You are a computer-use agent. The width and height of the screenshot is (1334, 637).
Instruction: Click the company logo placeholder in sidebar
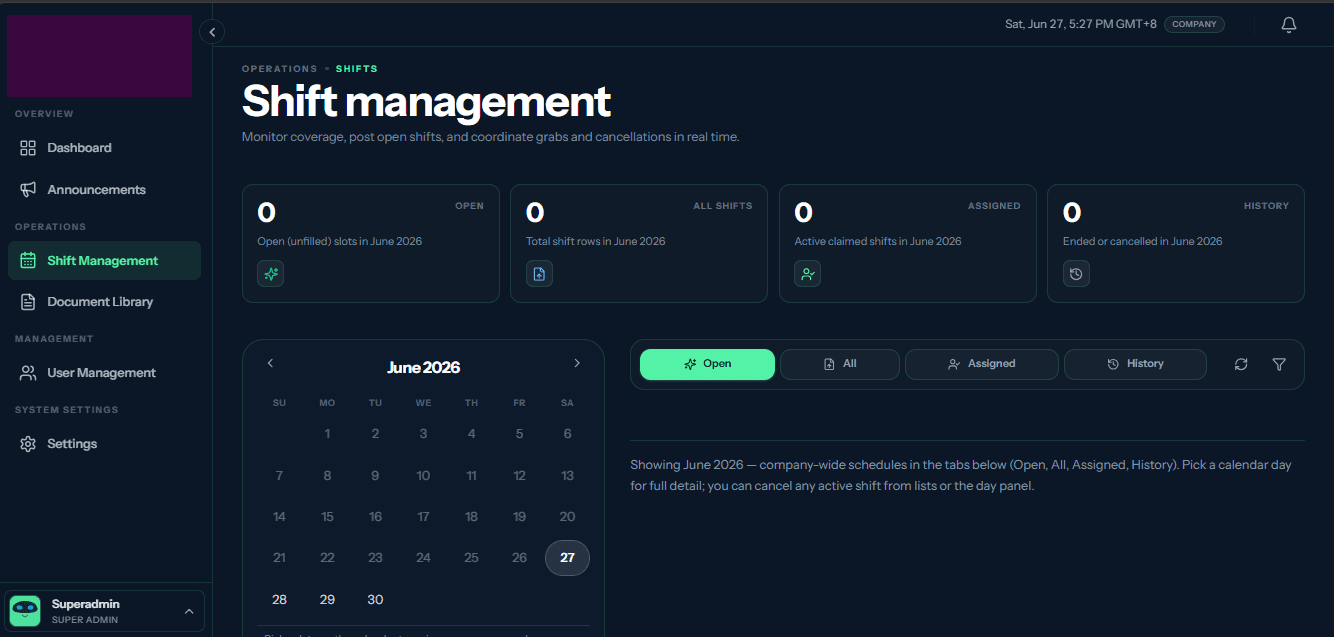pos(100,56)
